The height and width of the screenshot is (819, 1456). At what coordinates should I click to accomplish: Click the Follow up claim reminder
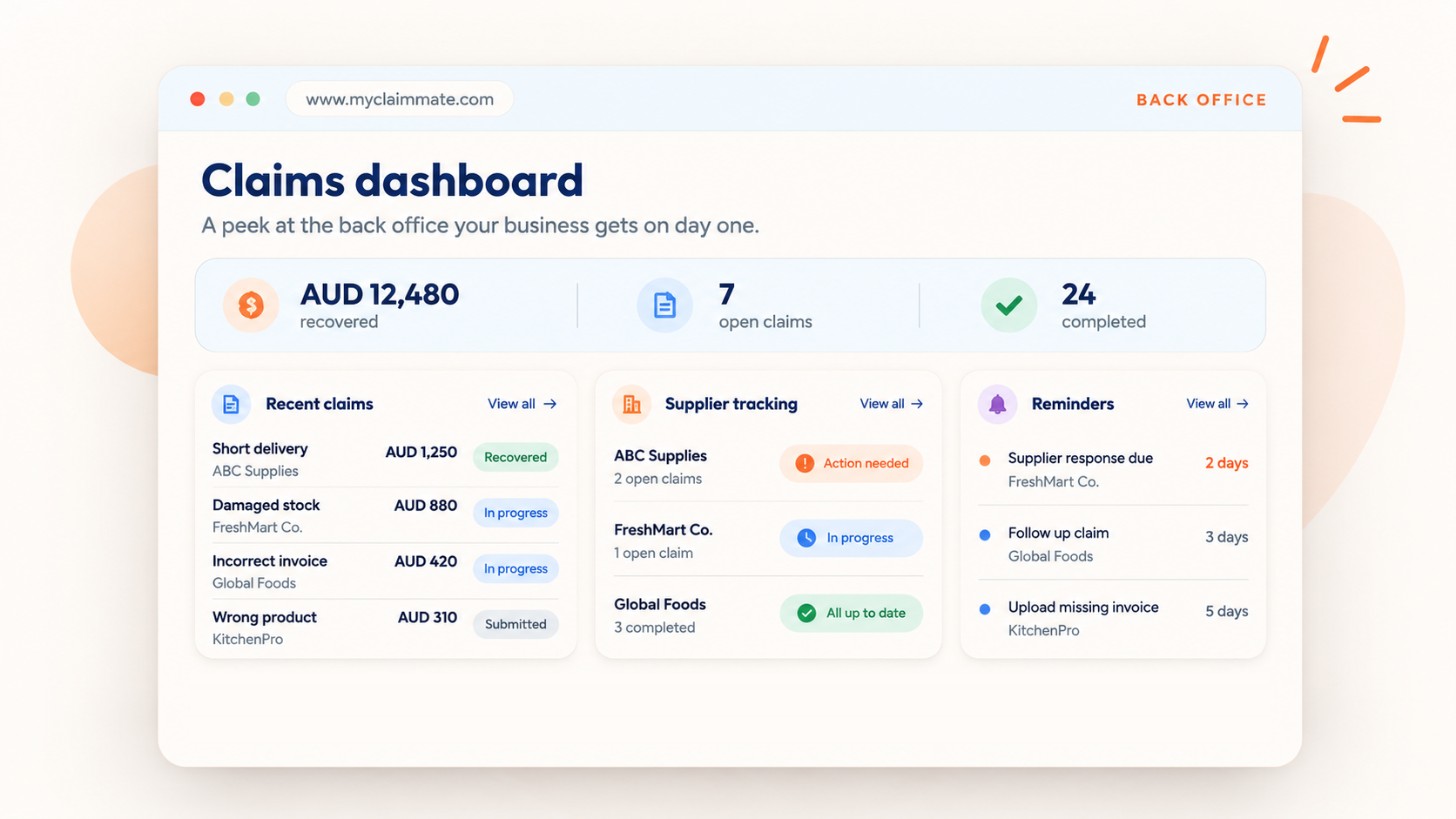click(1113, 544)
